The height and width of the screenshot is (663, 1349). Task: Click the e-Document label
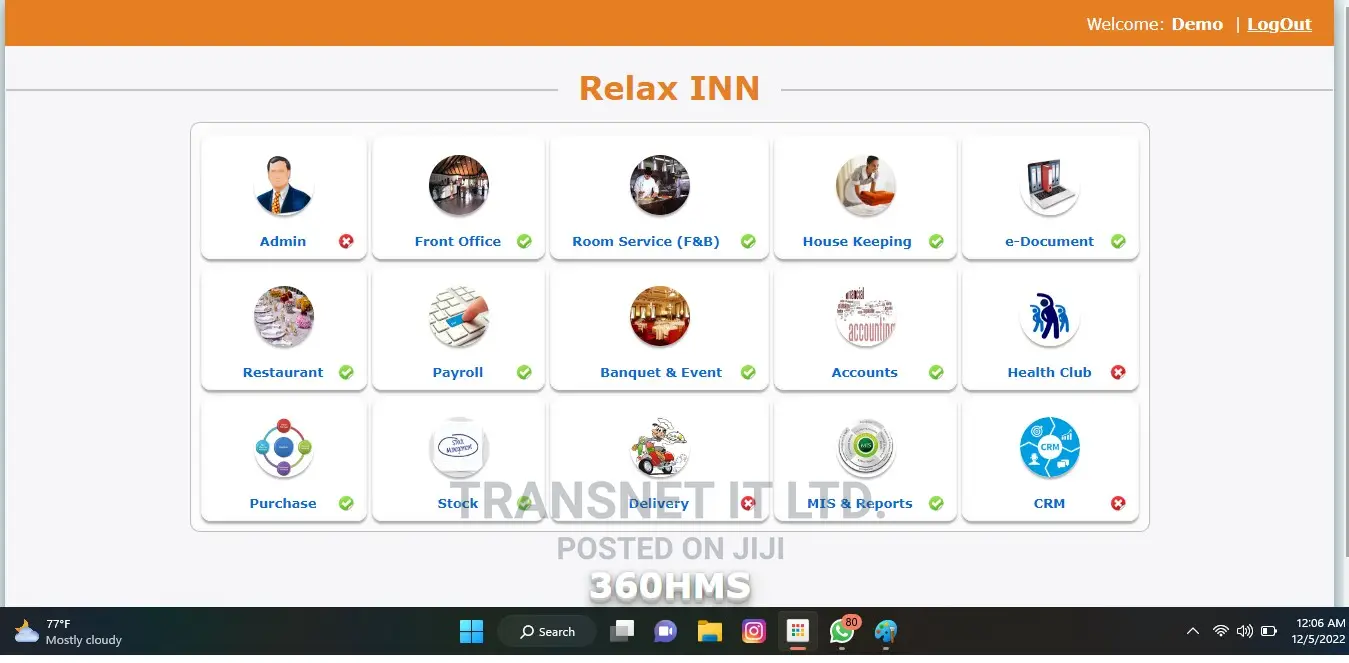(x=1050, y=241)
